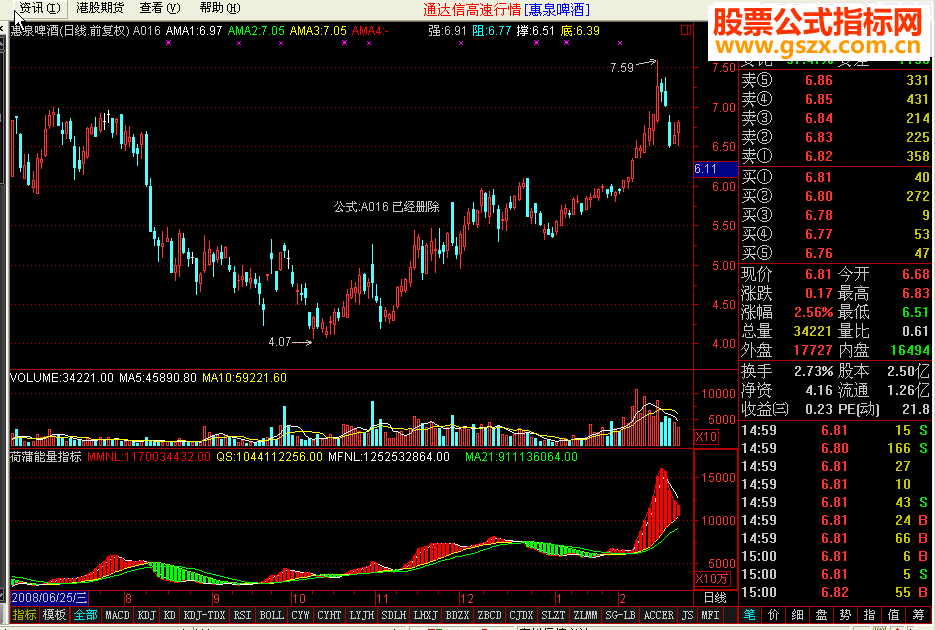Select the 模板 tab
This screenshot has height=630, width=935.
click(54, 615)
